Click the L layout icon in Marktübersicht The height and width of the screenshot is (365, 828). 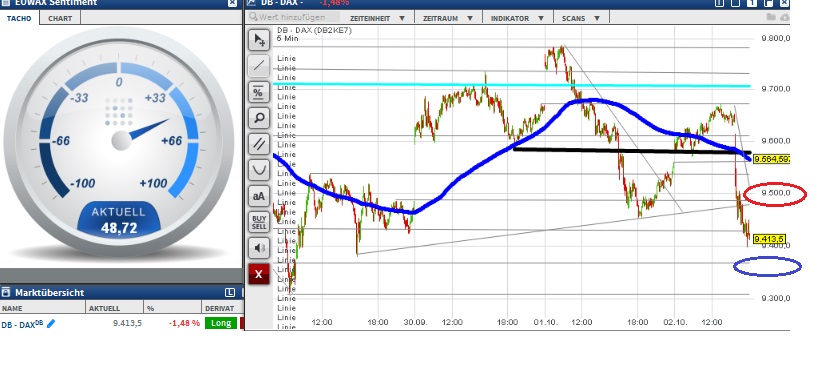click(x=230, y=293)
